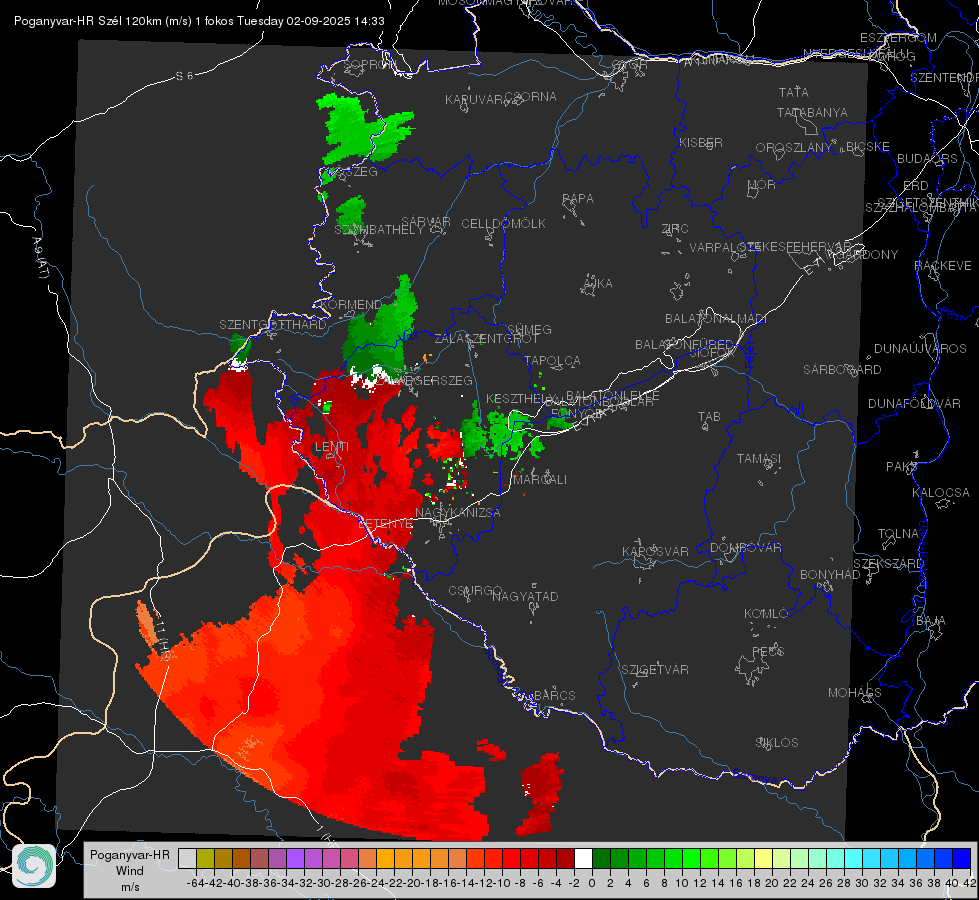Click the 'BONYHAD' city label
The image size is (979, 900).
tap(830, 575)
